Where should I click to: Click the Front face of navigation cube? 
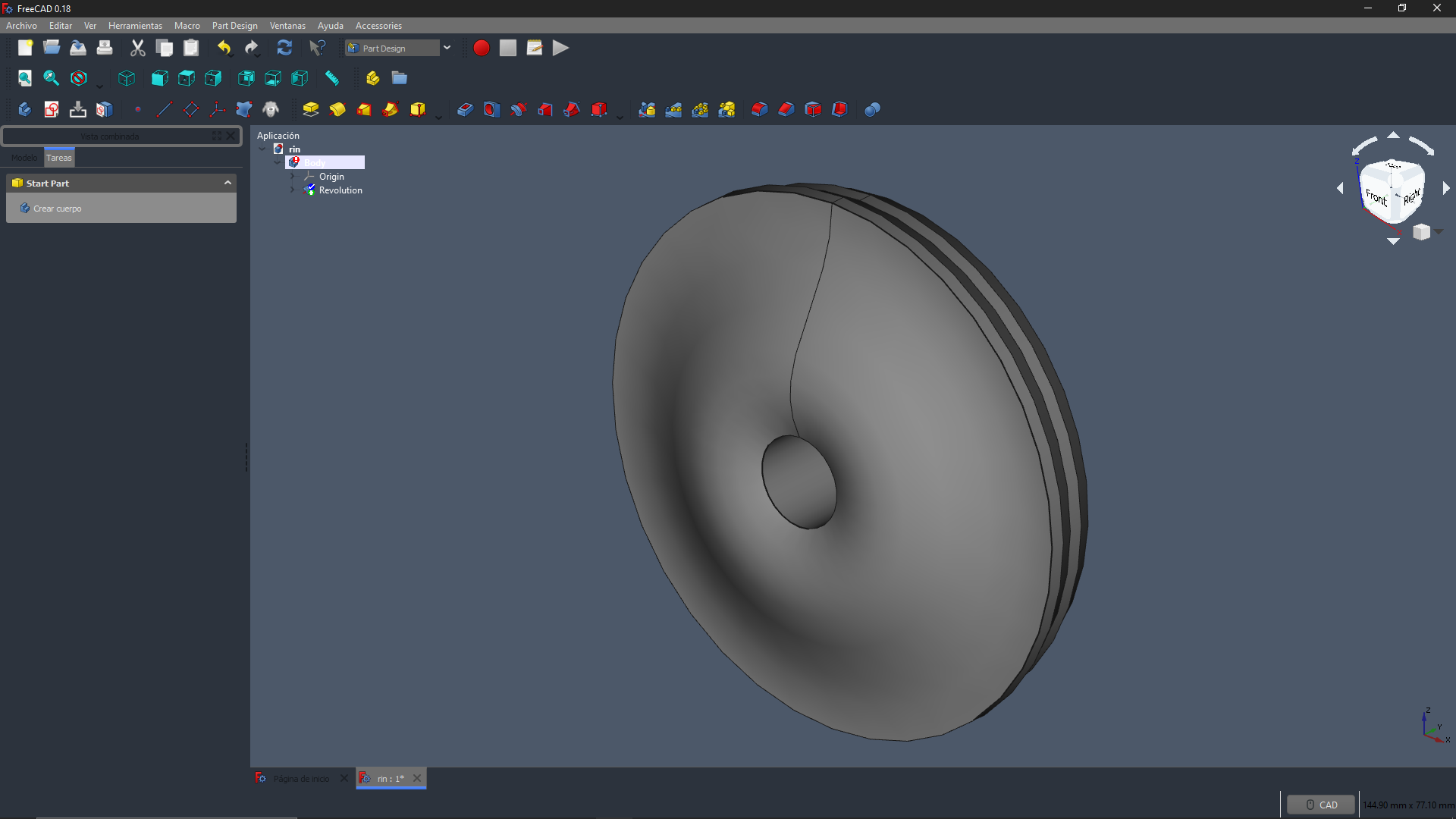pyautogui.click(x=1376, y=199)
